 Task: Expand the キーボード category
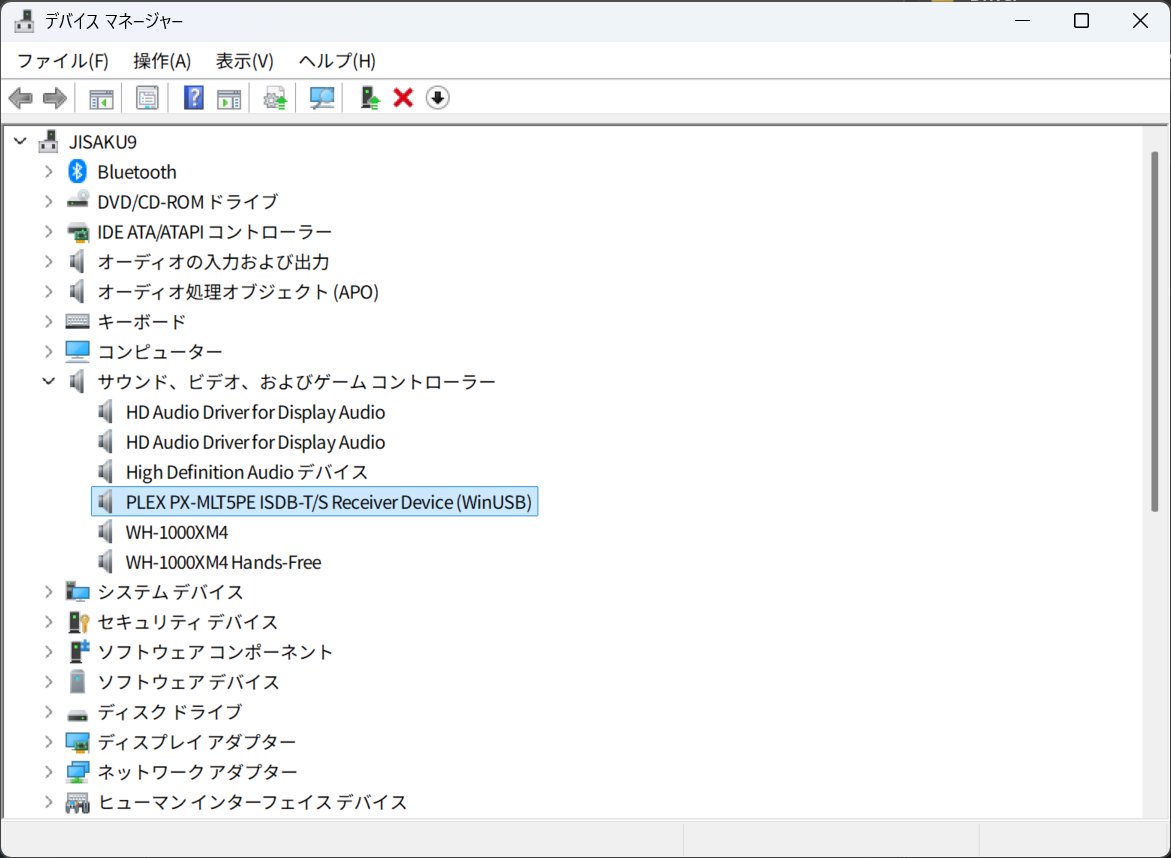pos(49,321)
